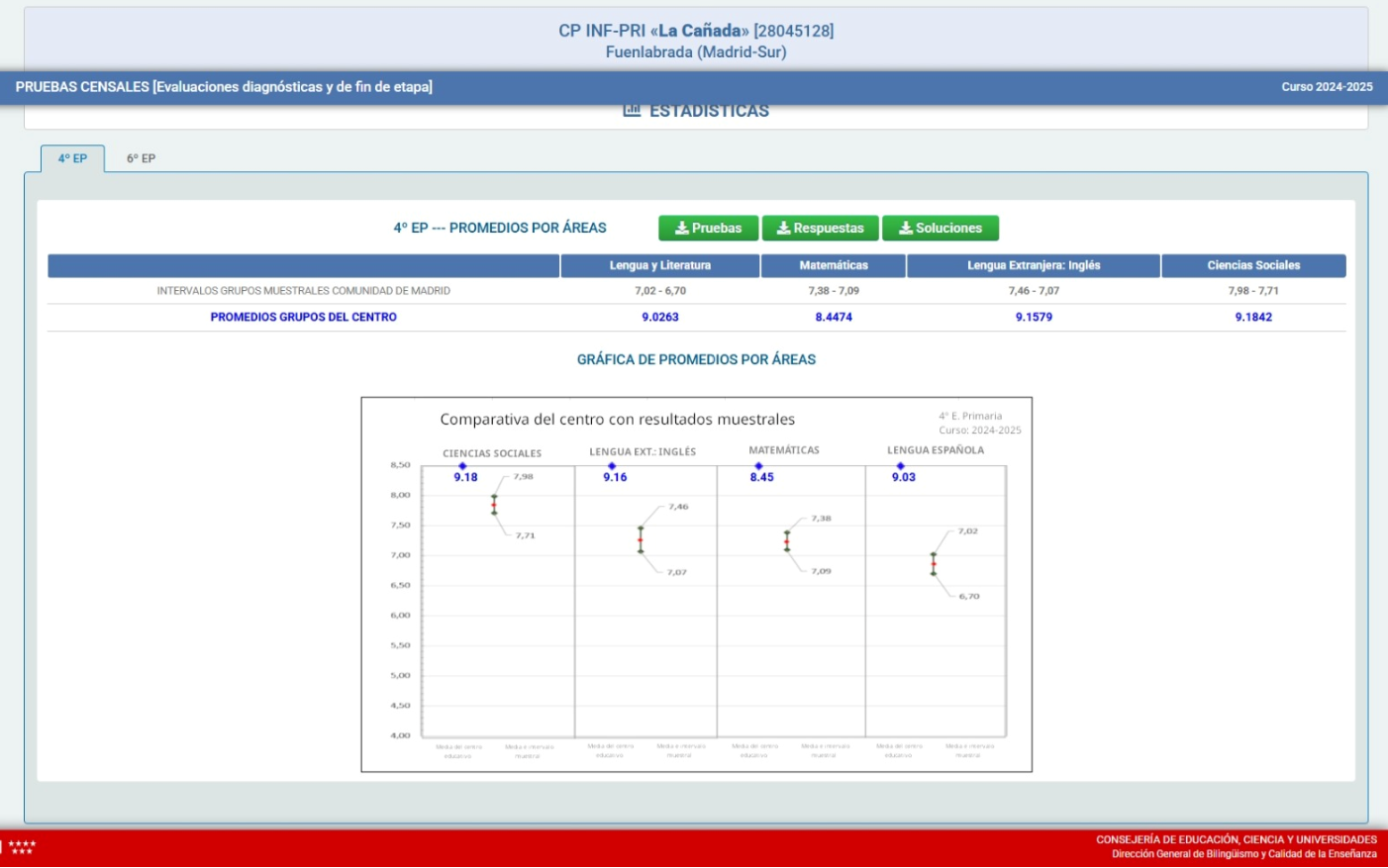Download the Respuestas files
Screen dimensions: 1388x868
(820, 229)
